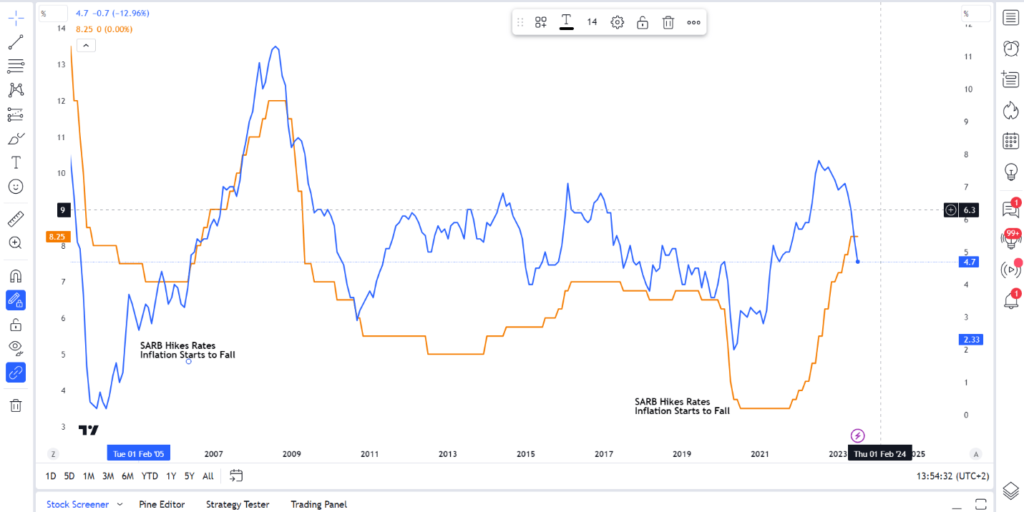The height and width of the screenshot is (512, 1024).
Task: Set the chart range to 5Y
Action: coord(189,476)
